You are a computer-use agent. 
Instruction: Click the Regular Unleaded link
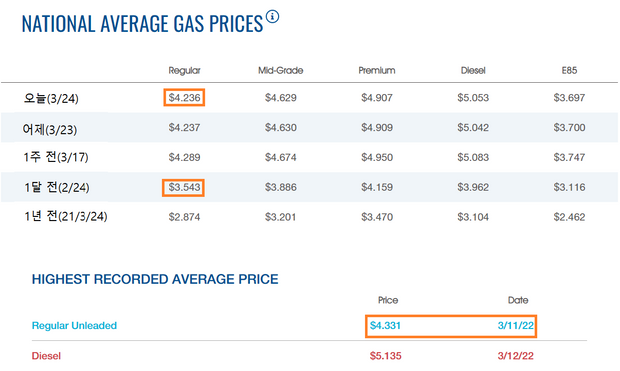coord(74,326)
